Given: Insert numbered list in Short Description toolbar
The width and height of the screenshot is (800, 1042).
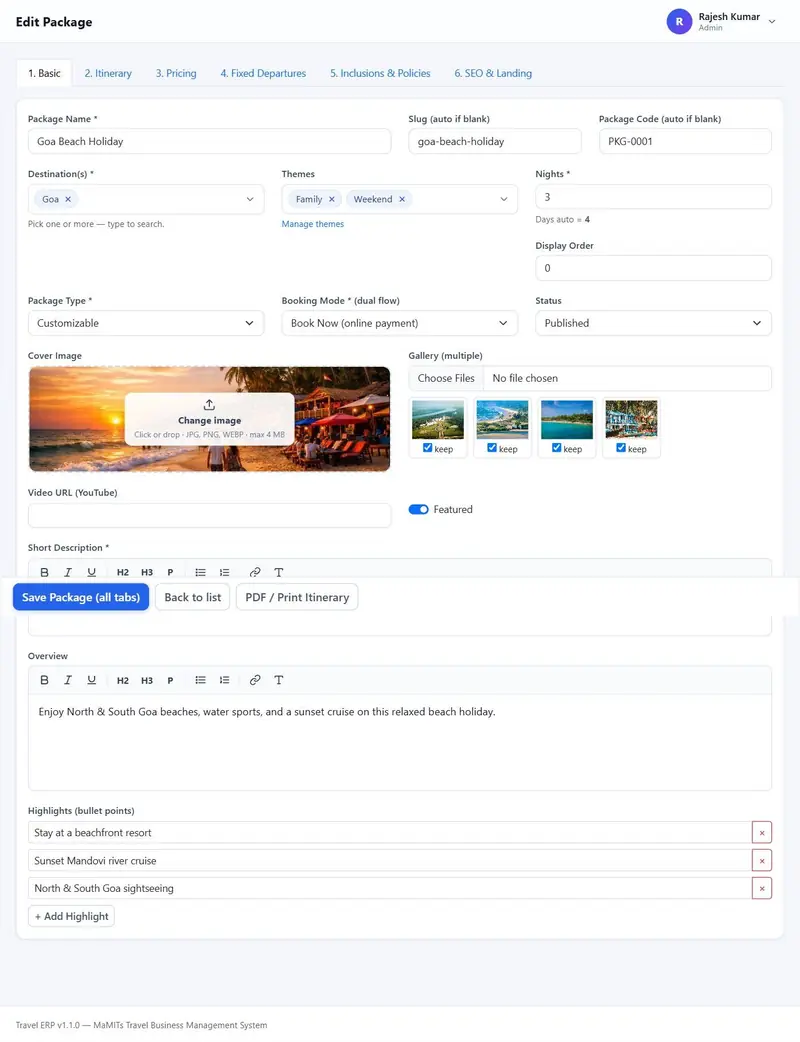Looking at the screenshot, I should click(x=225, y=572).
